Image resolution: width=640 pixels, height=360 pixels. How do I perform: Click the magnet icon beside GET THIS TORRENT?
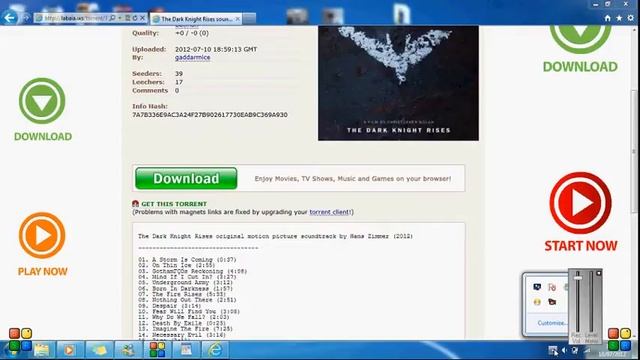(136, 204)
